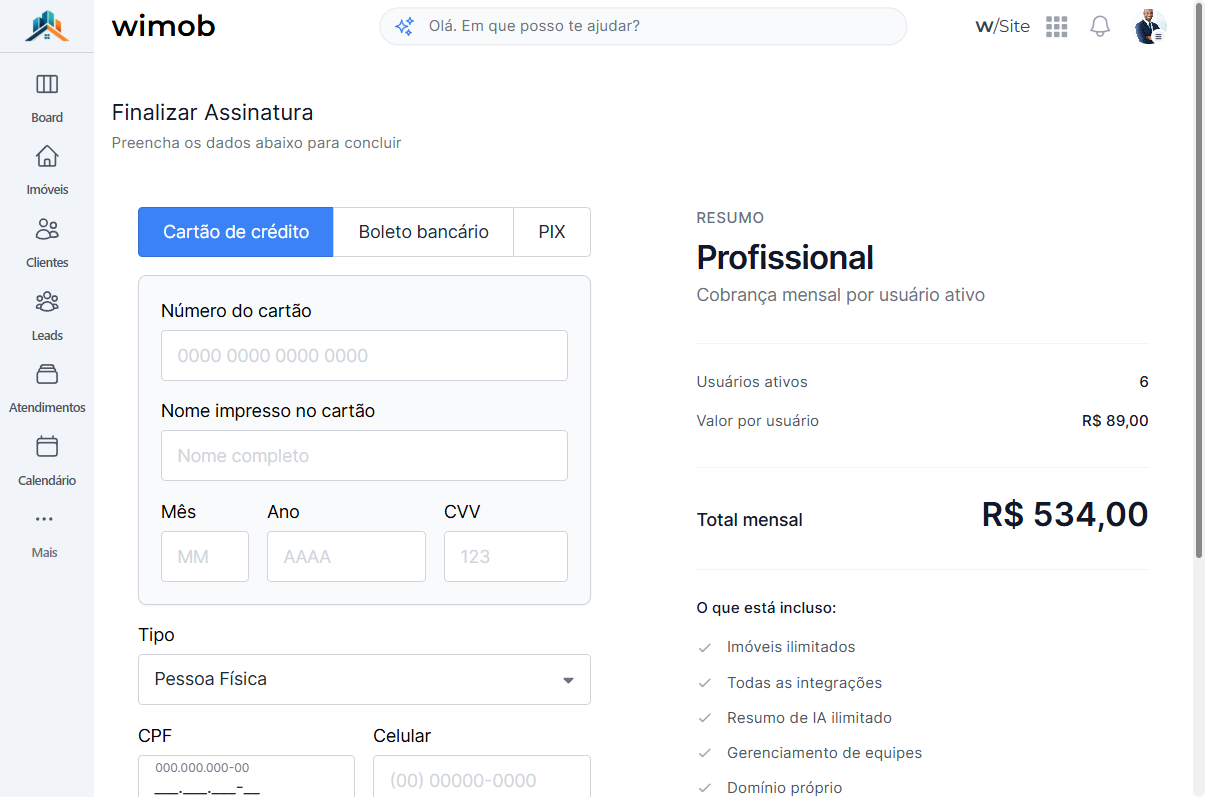Open the Calendário calendar icon
The image size is (1205, 797).
pyautogui.click(x=47, y=447)
